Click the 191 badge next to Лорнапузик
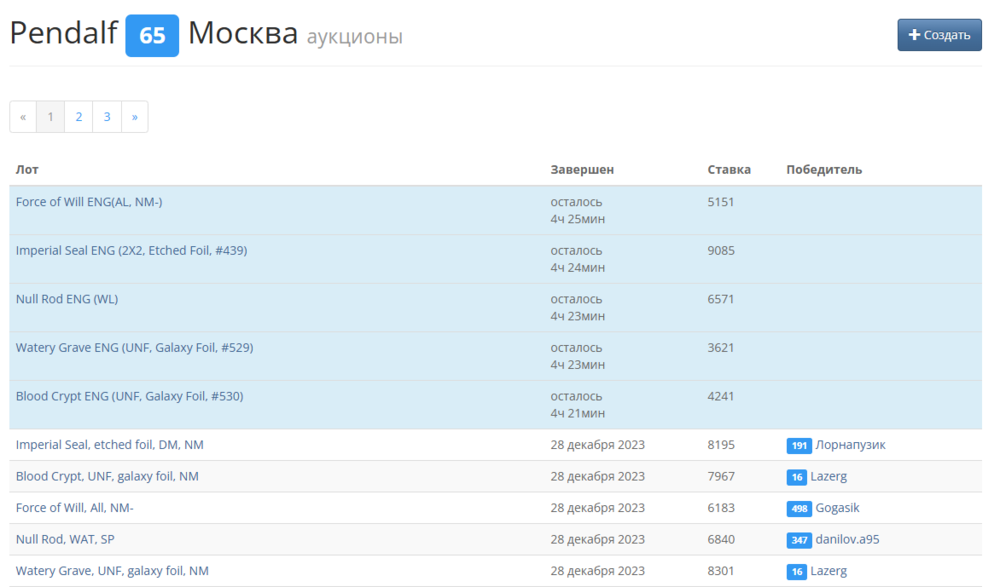The height and width of the screenshot is (587, 1000). click(798, 446)
